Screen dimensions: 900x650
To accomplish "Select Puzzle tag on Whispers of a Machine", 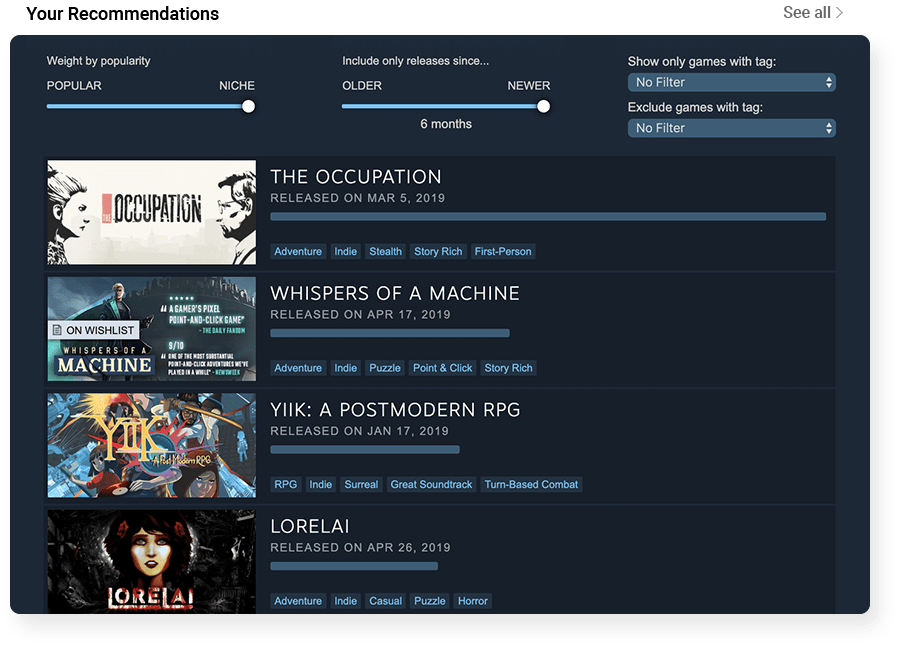I will click(385, 368).
